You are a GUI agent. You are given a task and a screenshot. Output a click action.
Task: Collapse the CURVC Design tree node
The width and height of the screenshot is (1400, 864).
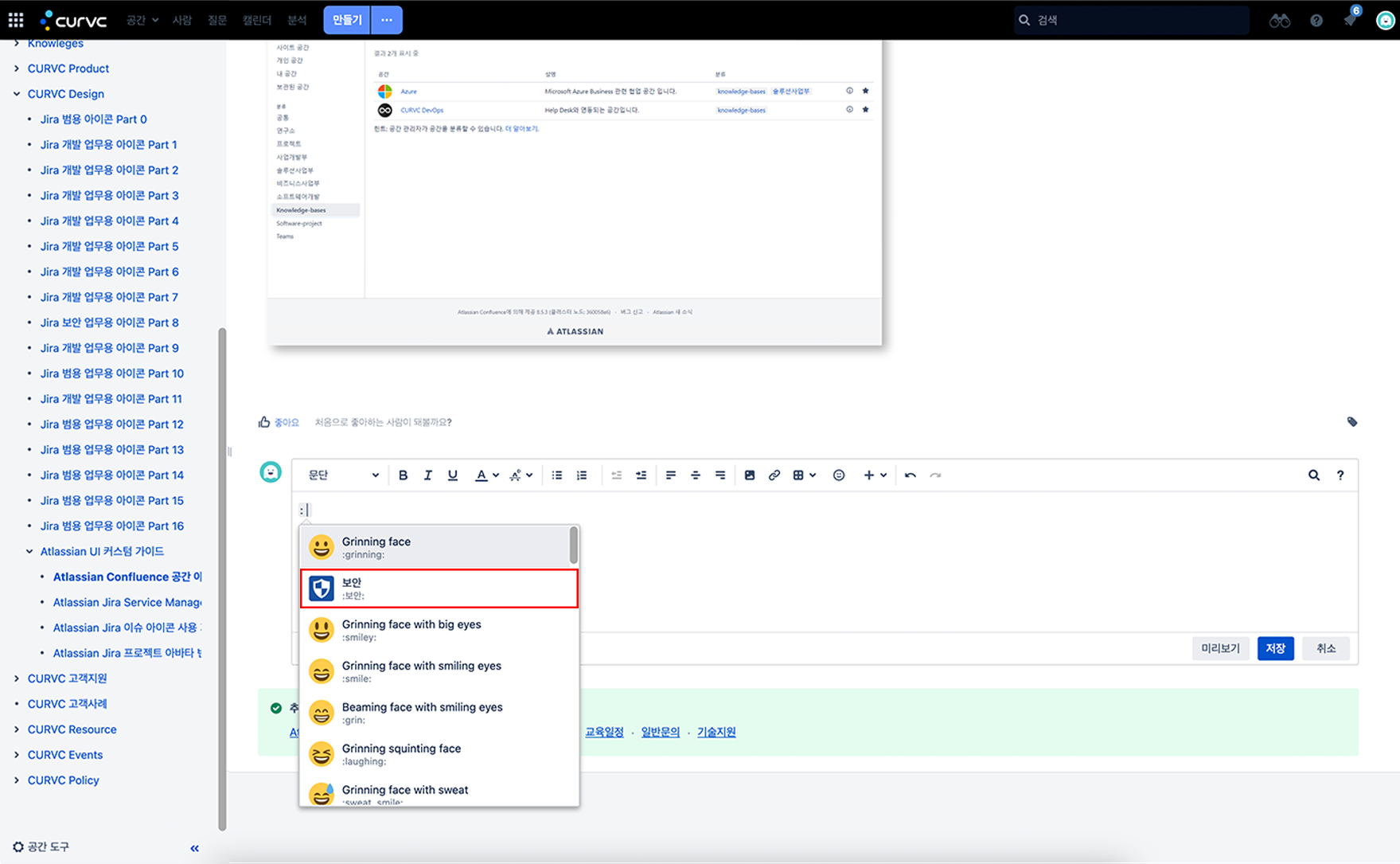coord(17,94)
